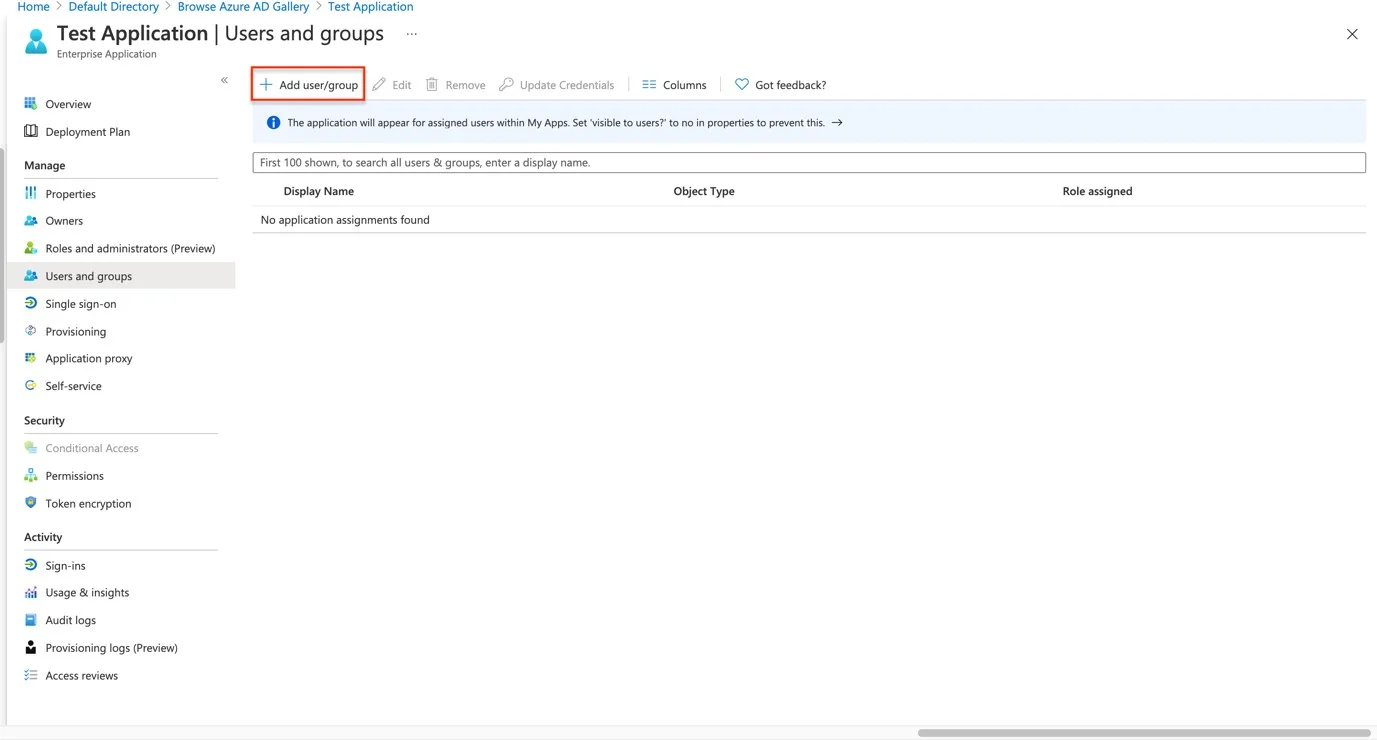
Task: Open Permissions under Security
Action: pyautogui.click(x=75, y=476)
